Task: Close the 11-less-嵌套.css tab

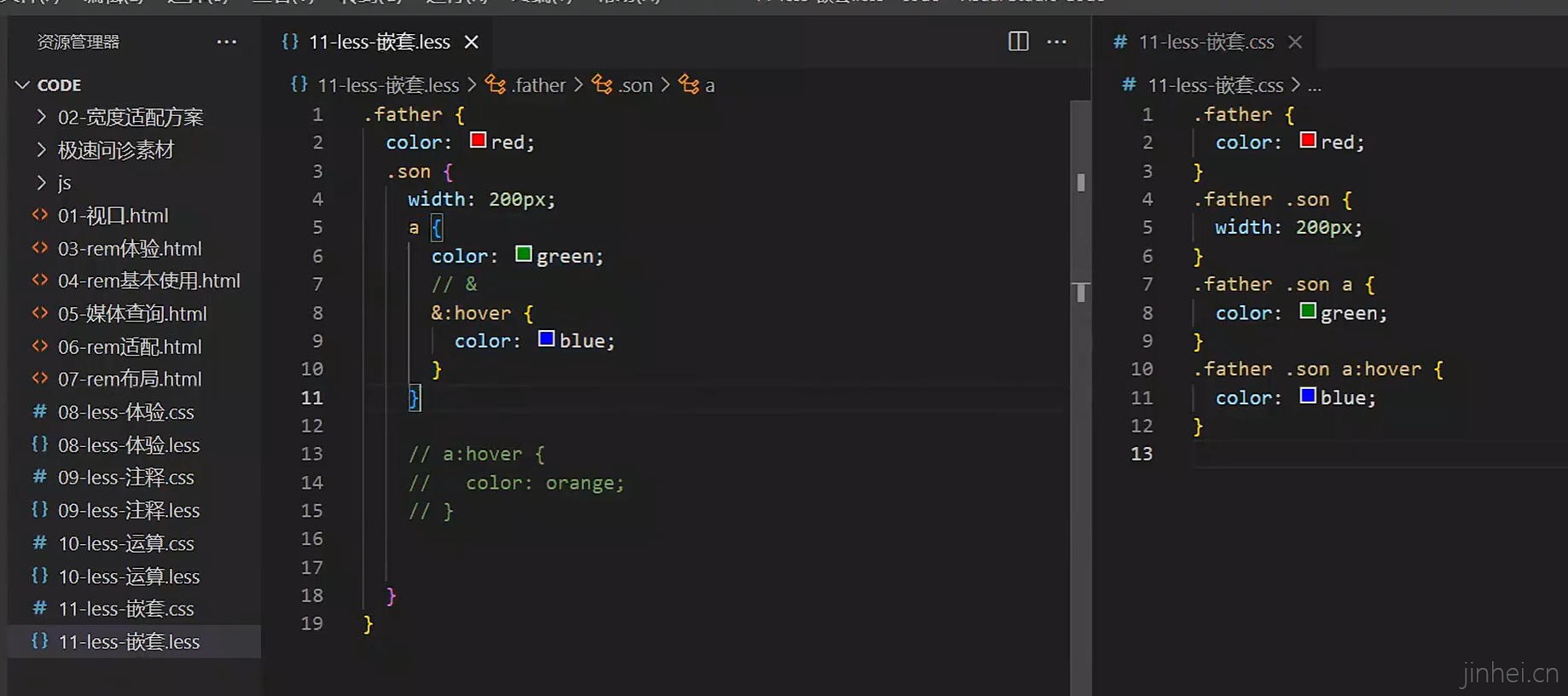Action: pyautogui.click(x=1294, y=42)
